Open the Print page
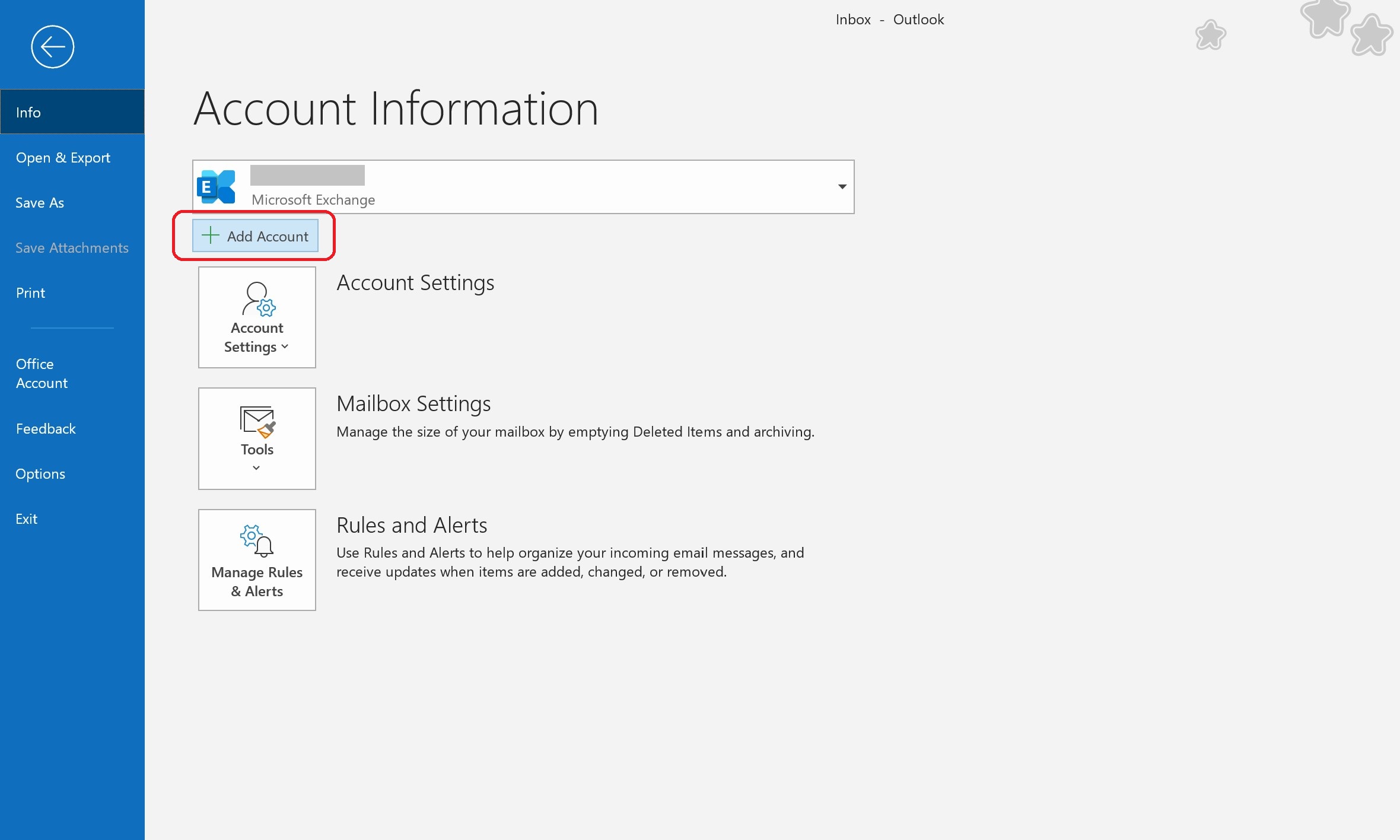The width and height of the screenshot is (1400, 840). 72,292
